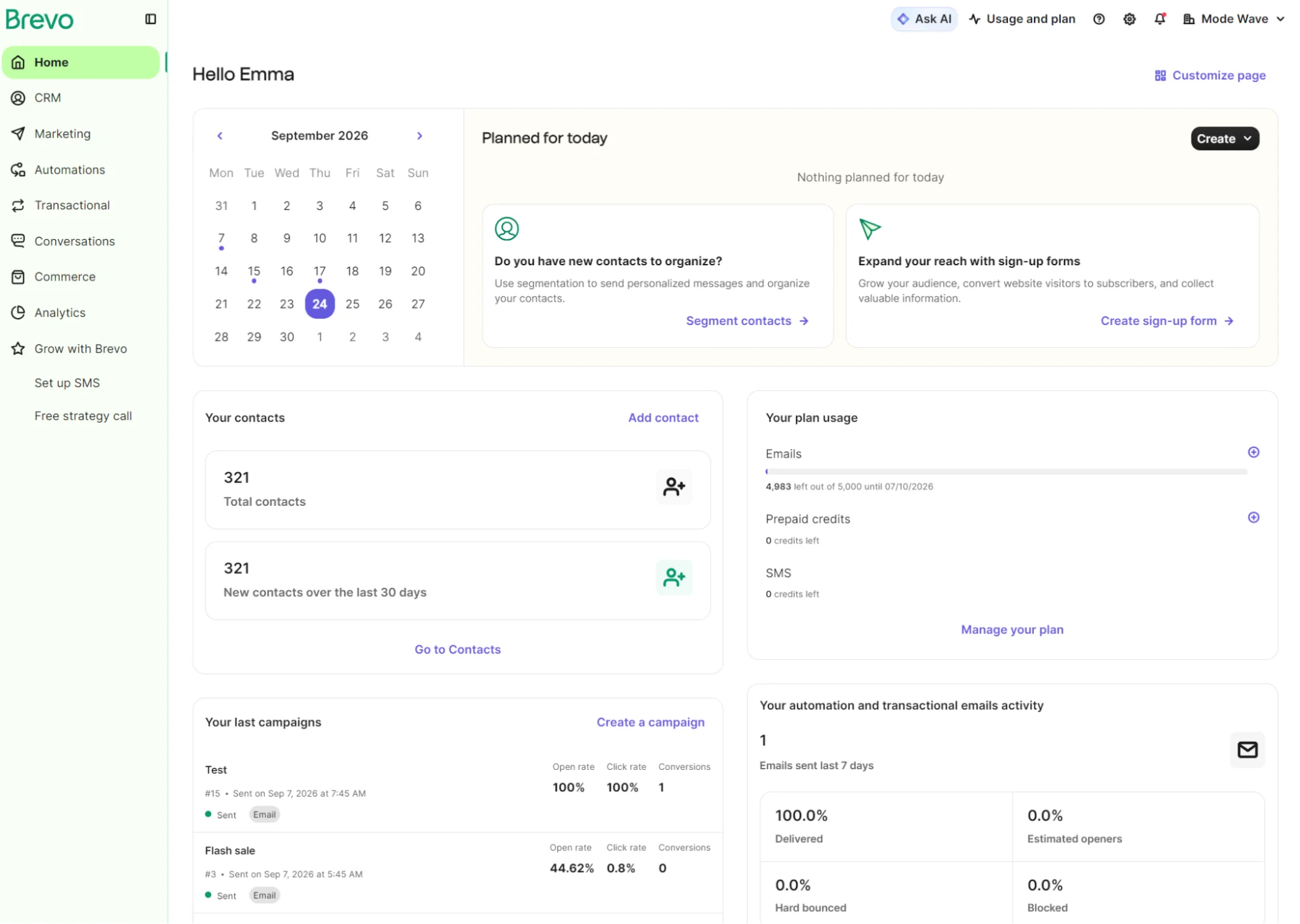Click the Ask AI button
This screenshot has height=924, width=1300.
coord(923,19)
